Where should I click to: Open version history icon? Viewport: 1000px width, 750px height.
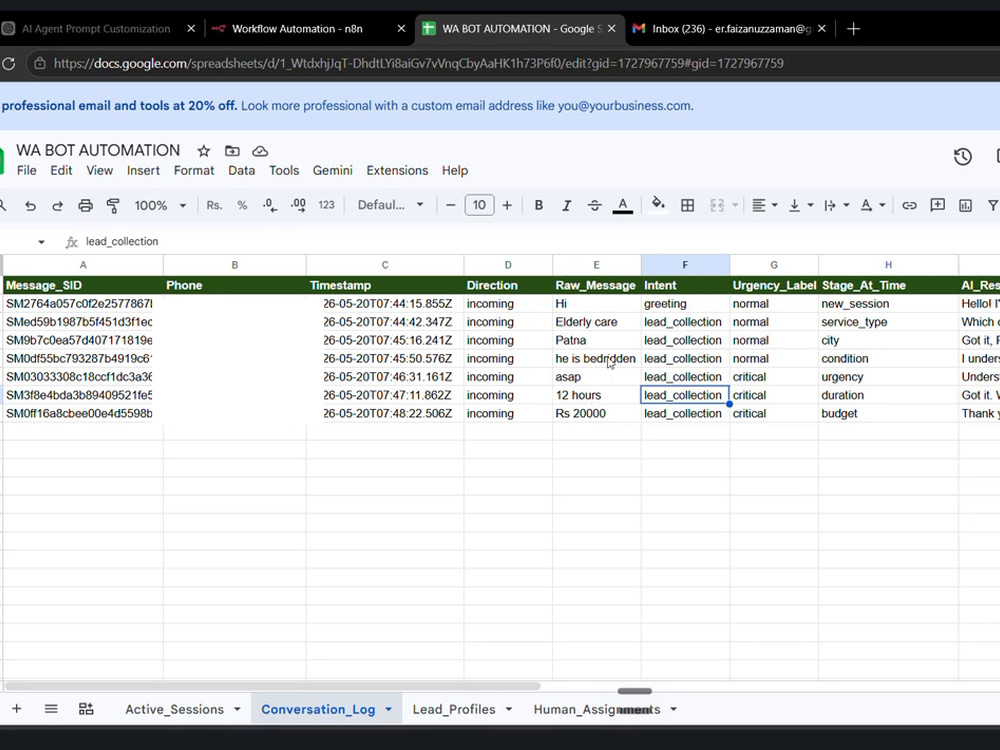[962, 157]
